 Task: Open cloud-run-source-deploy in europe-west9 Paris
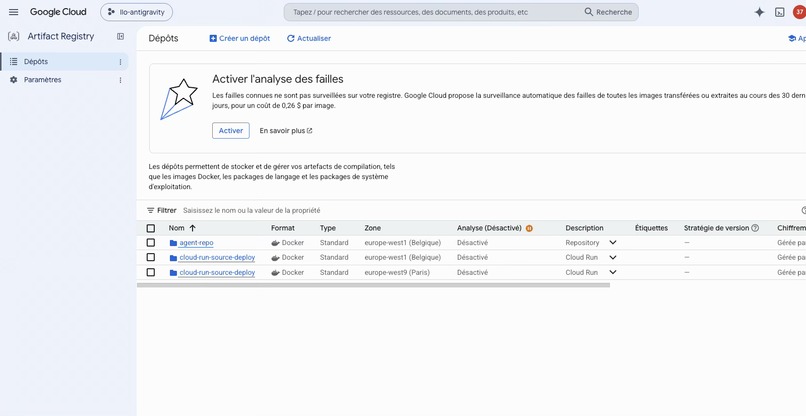[x=217, y=273]
